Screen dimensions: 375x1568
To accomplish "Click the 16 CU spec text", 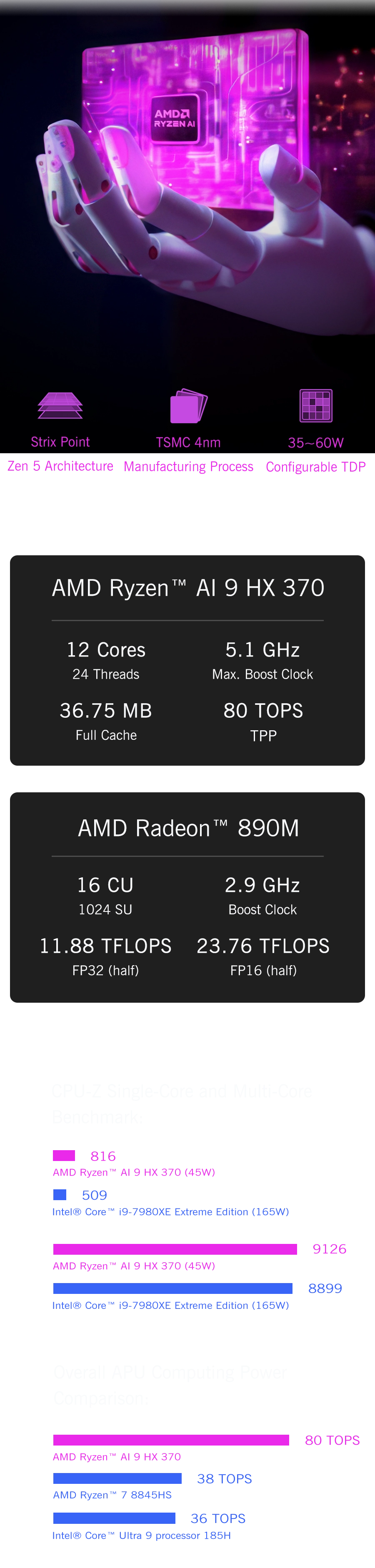I will pos(105,885).
